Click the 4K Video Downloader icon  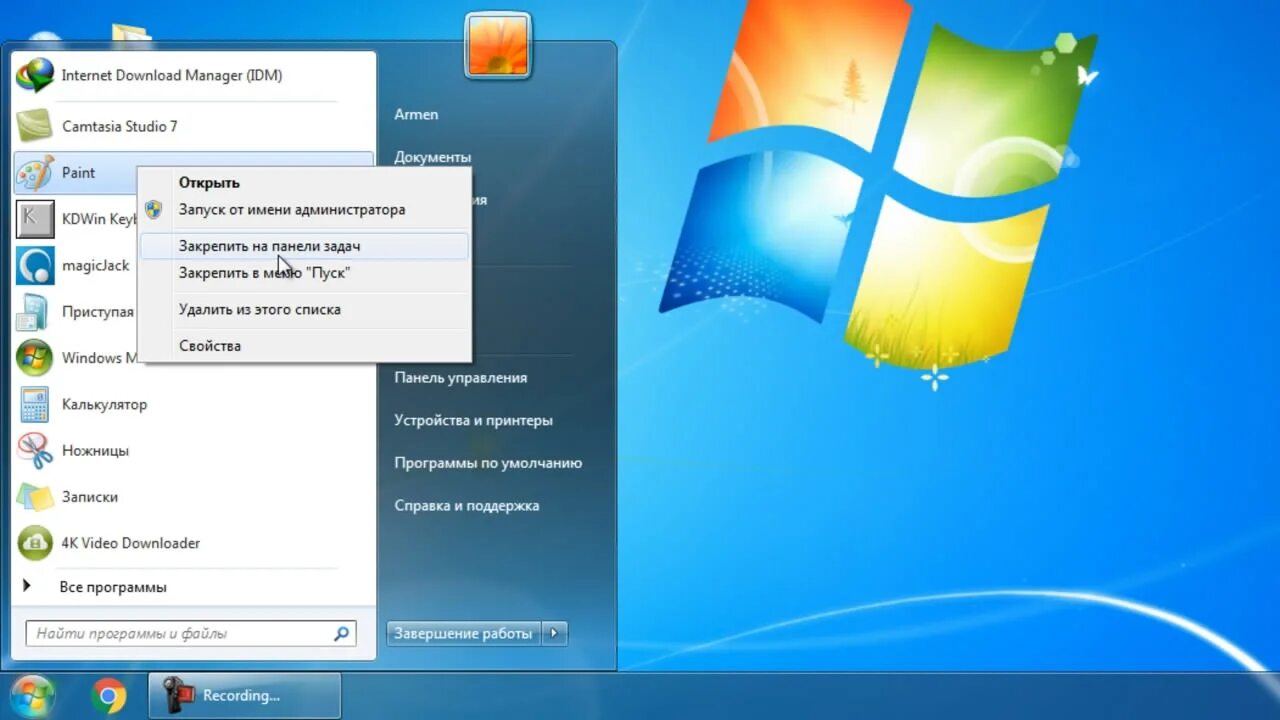[x=35, y=543]
